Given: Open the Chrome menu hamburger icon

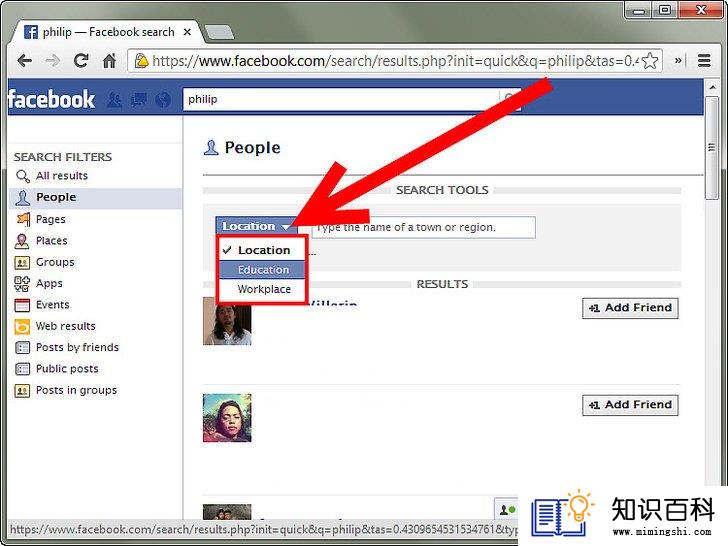Looking at the screenshot, I should click(x=704, y=60).
